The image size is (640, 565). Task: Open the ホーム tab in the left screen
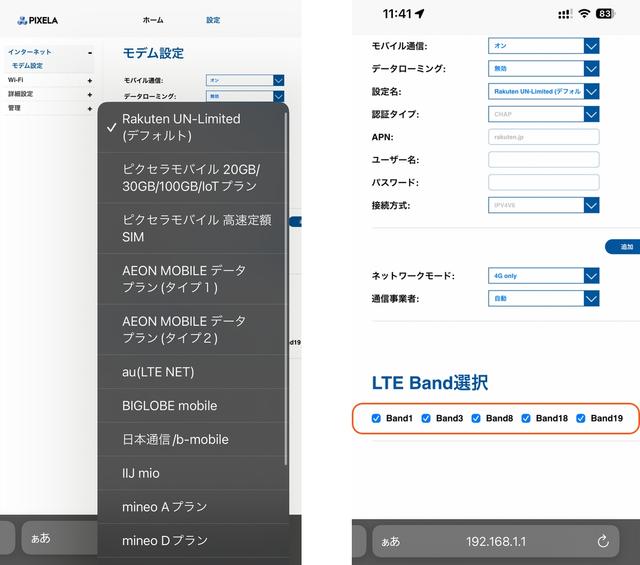(153, 20)
